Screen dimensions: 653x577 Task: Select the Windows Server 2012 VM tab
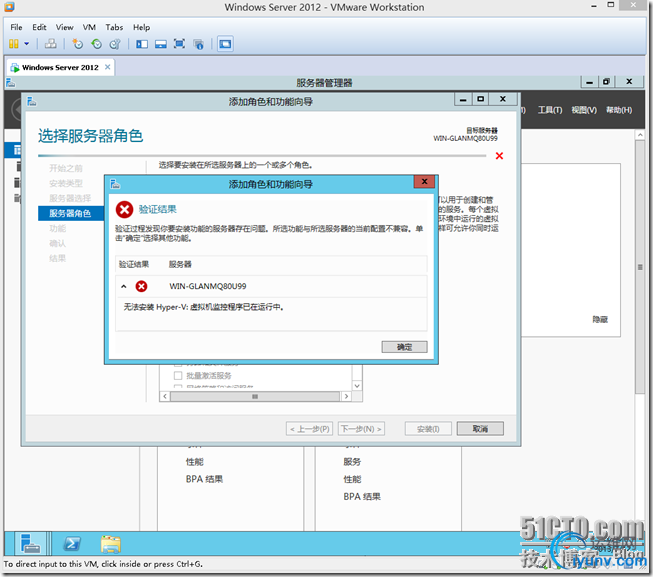[60, 67]
